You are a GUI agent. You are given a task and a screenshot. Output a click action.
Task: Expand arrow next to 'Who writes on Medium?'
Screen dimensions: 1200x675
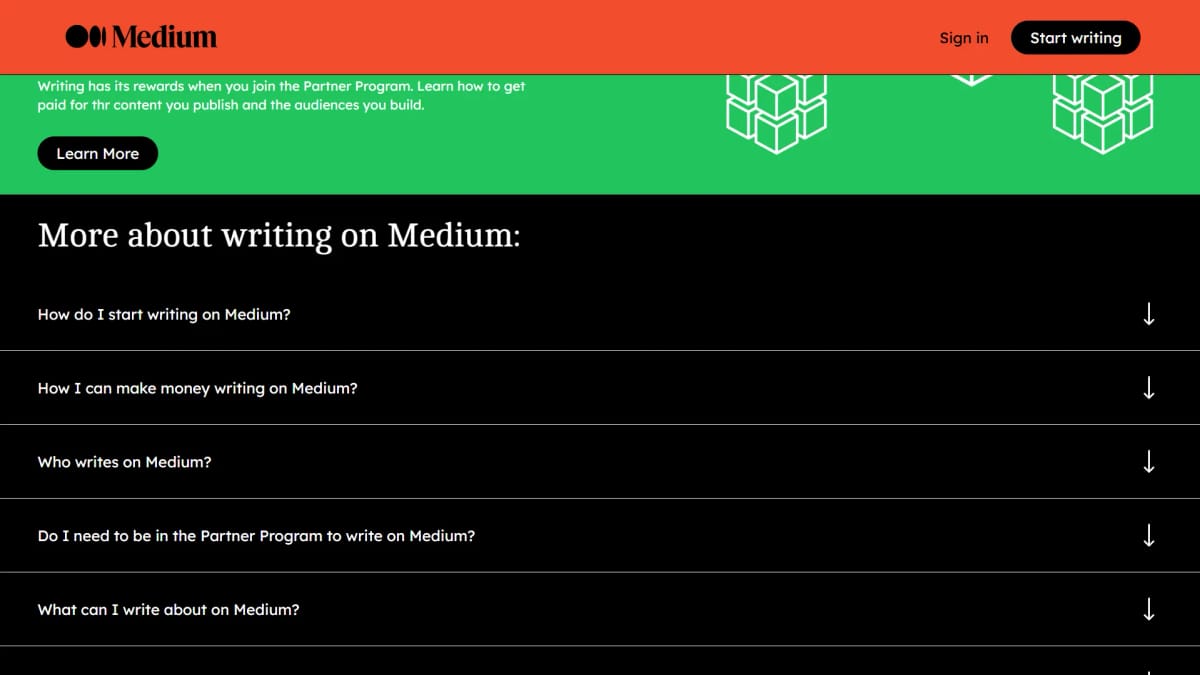[x=1149, y=462]
